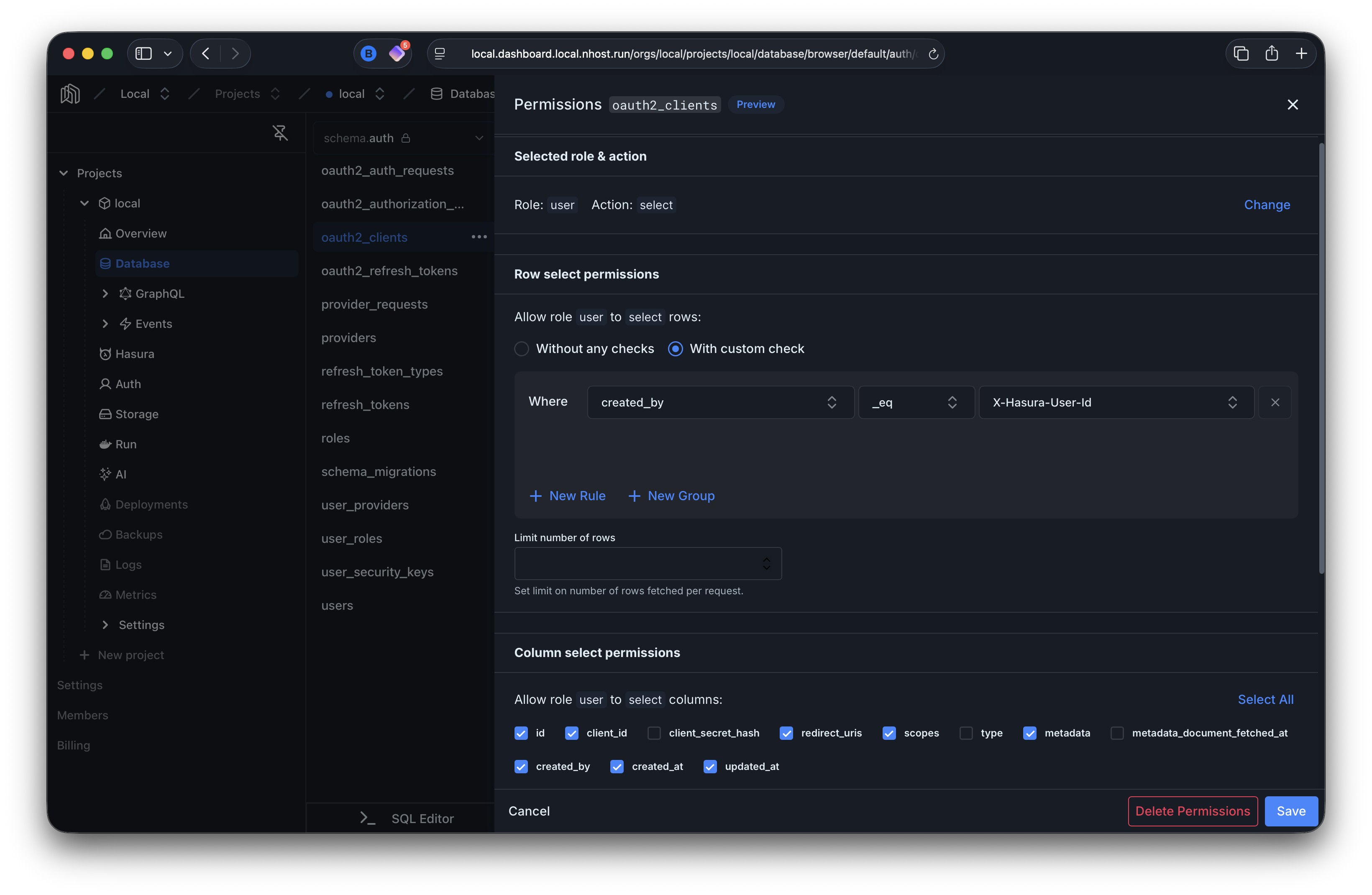
Task: Click the Delete Permissions button
Action: pos(1193,811)
